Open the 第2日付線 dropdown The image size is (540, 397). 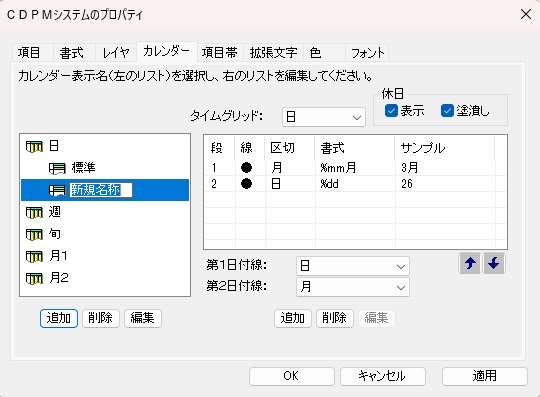tap(353, 287)
